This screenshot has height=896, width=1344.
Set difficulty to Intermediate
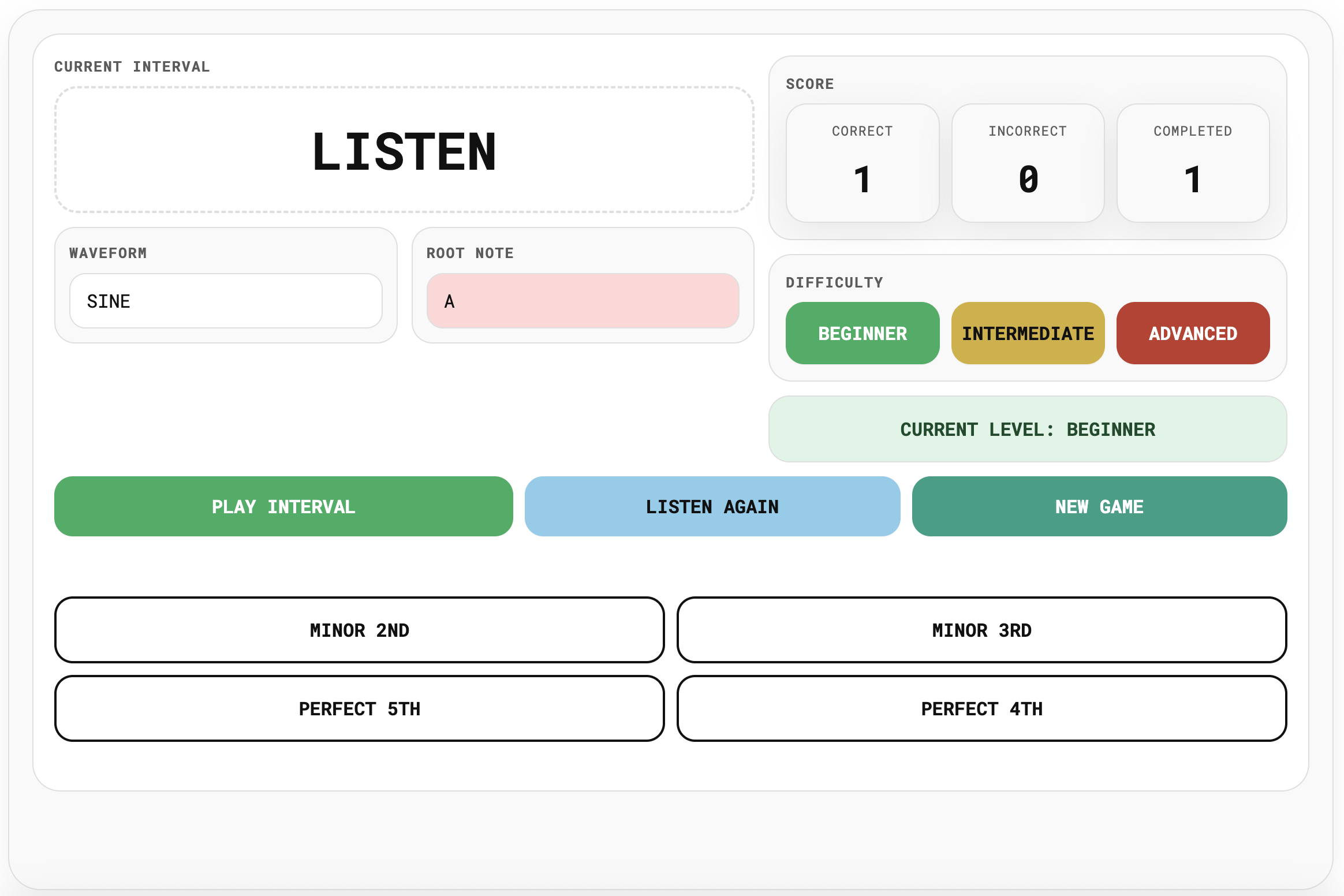pos(1028,333)
